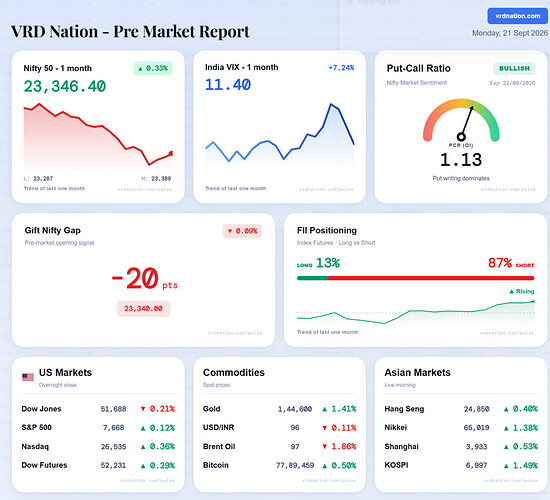Click the BULLISH sentiment badge

[x=514, y=68]
